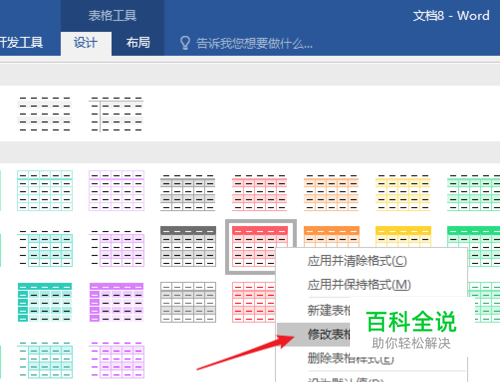Choose gray bordered grid style, third row
The height and width of the screenshot is (382, 500).
(188, 302)
